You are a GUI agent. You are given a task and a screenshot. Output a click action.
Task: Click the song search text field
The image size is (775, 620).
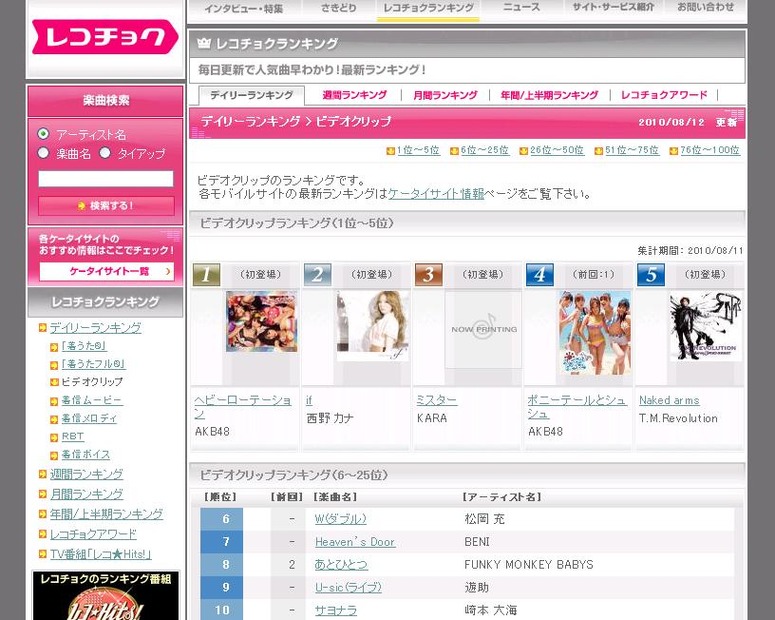tap(106, 179)
